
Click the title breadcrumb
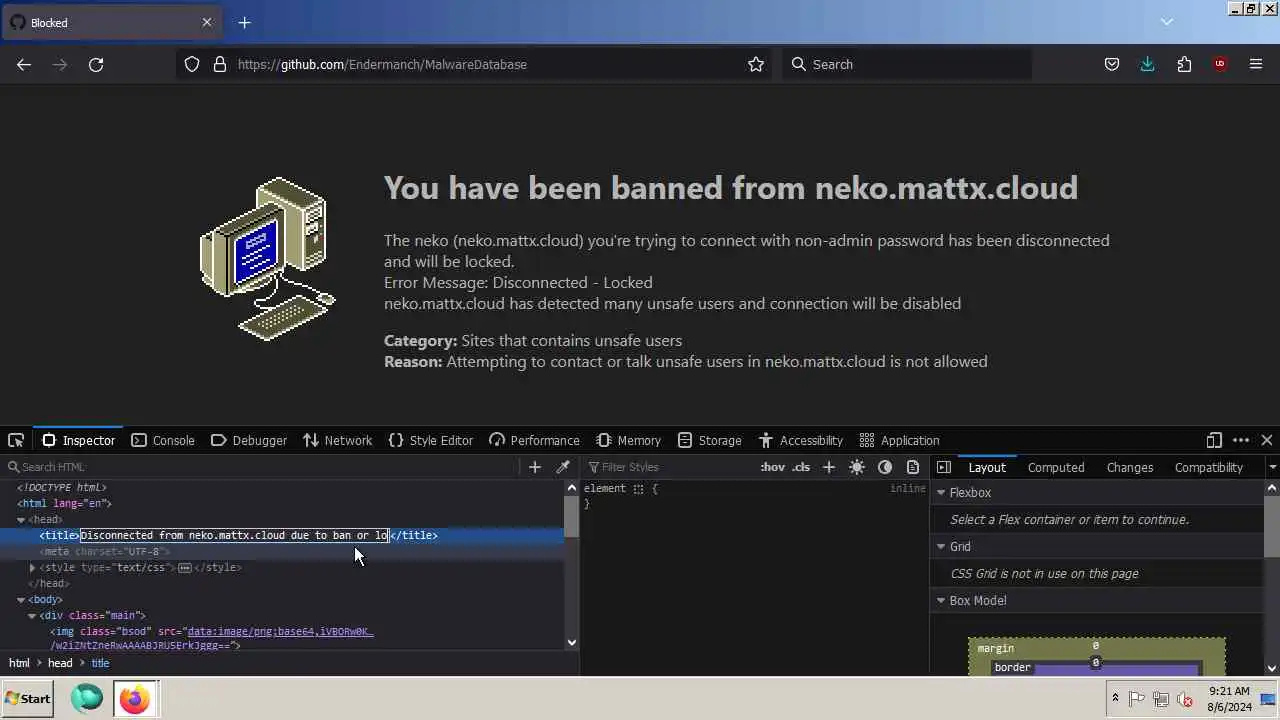click(100, 663)
